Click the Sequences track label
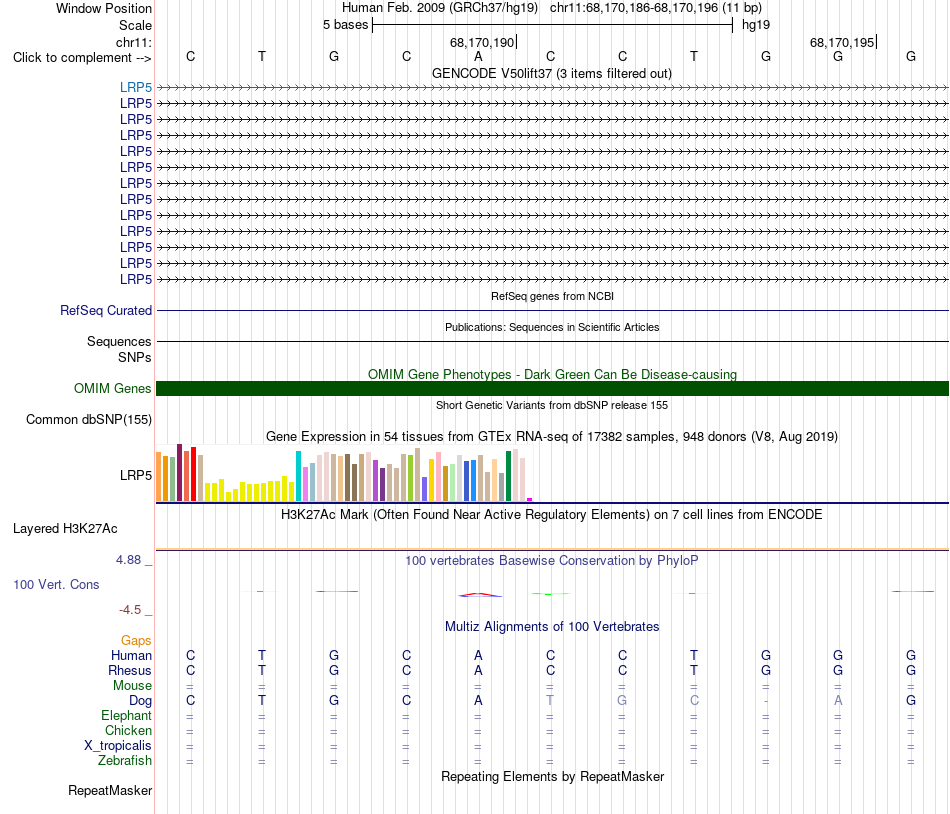950x814 pixels. 119,342
